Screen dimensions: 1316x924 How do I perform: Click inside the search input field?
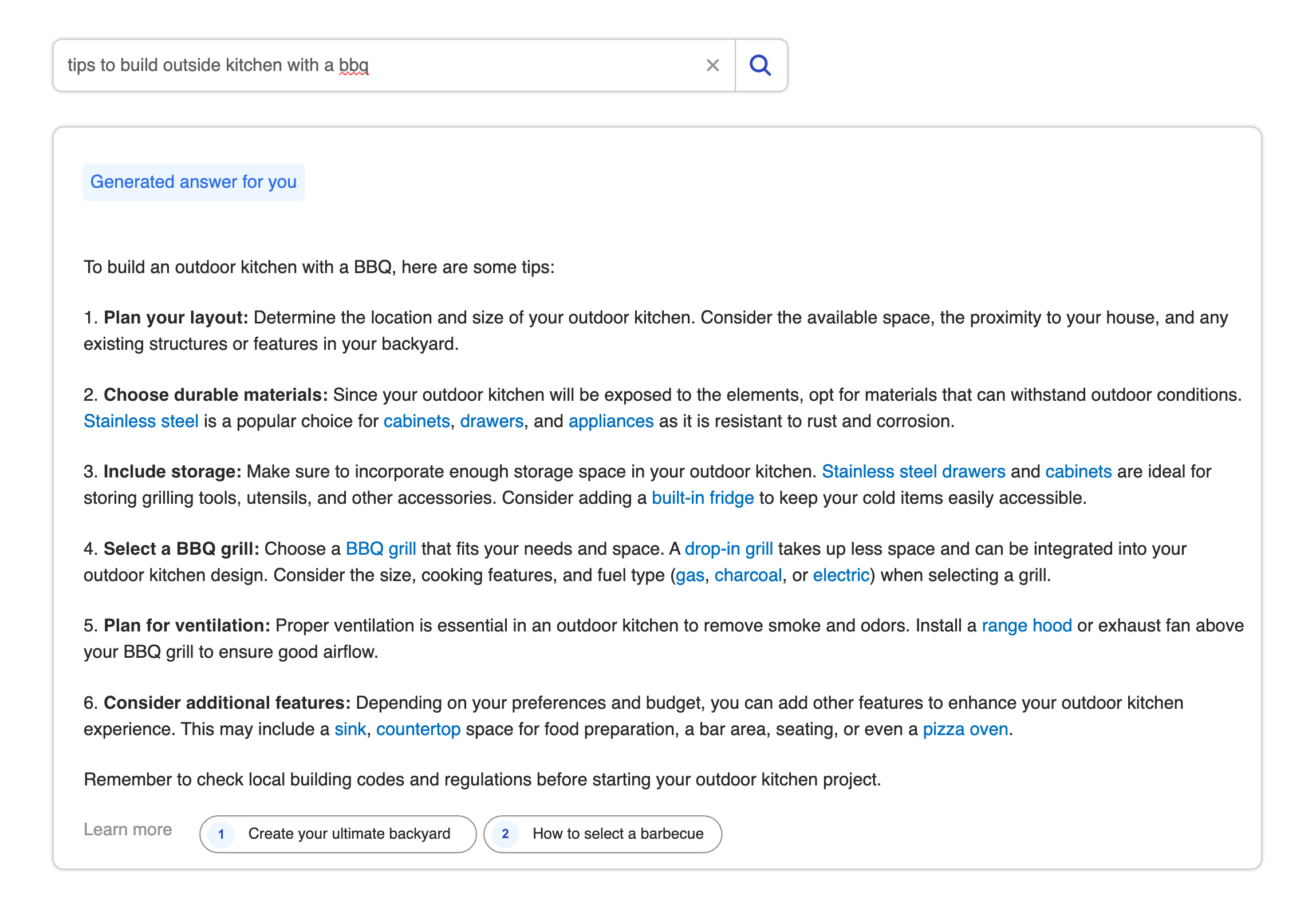pyautogui.click(x=344, y=65)
